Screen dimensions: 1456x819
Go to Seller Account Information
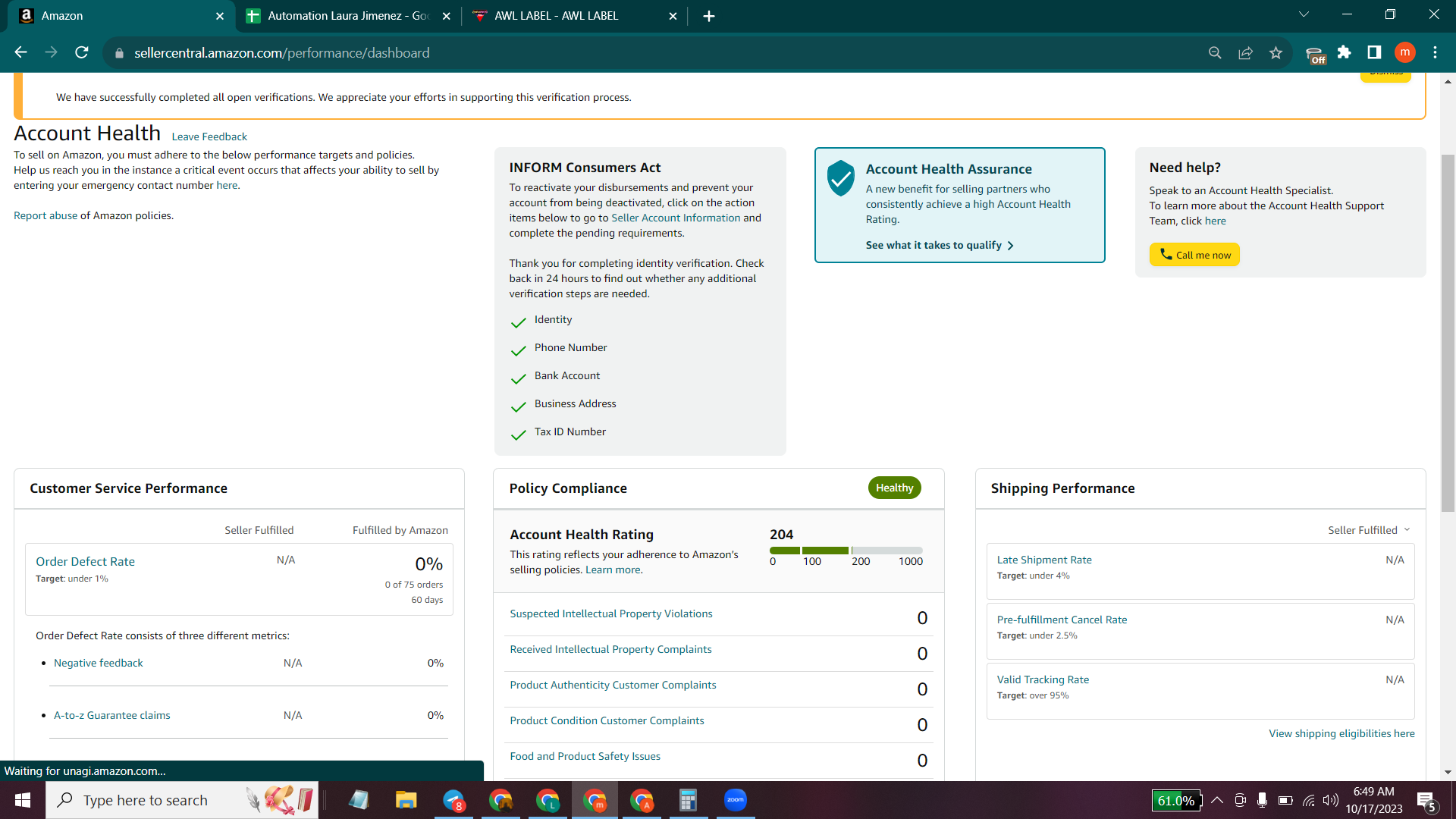[676, 218]
